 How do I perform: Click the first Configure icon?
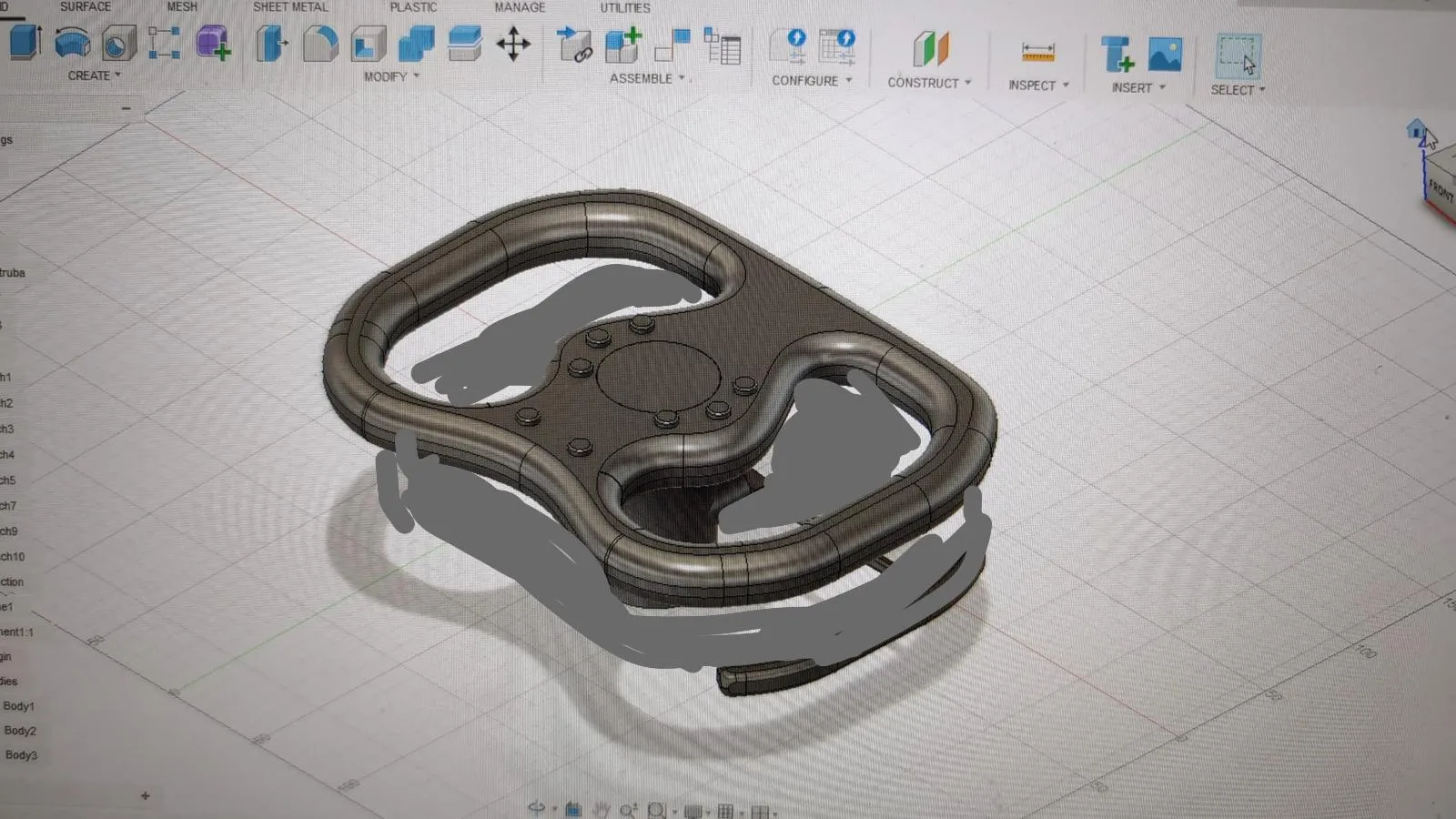coord(790,46)
